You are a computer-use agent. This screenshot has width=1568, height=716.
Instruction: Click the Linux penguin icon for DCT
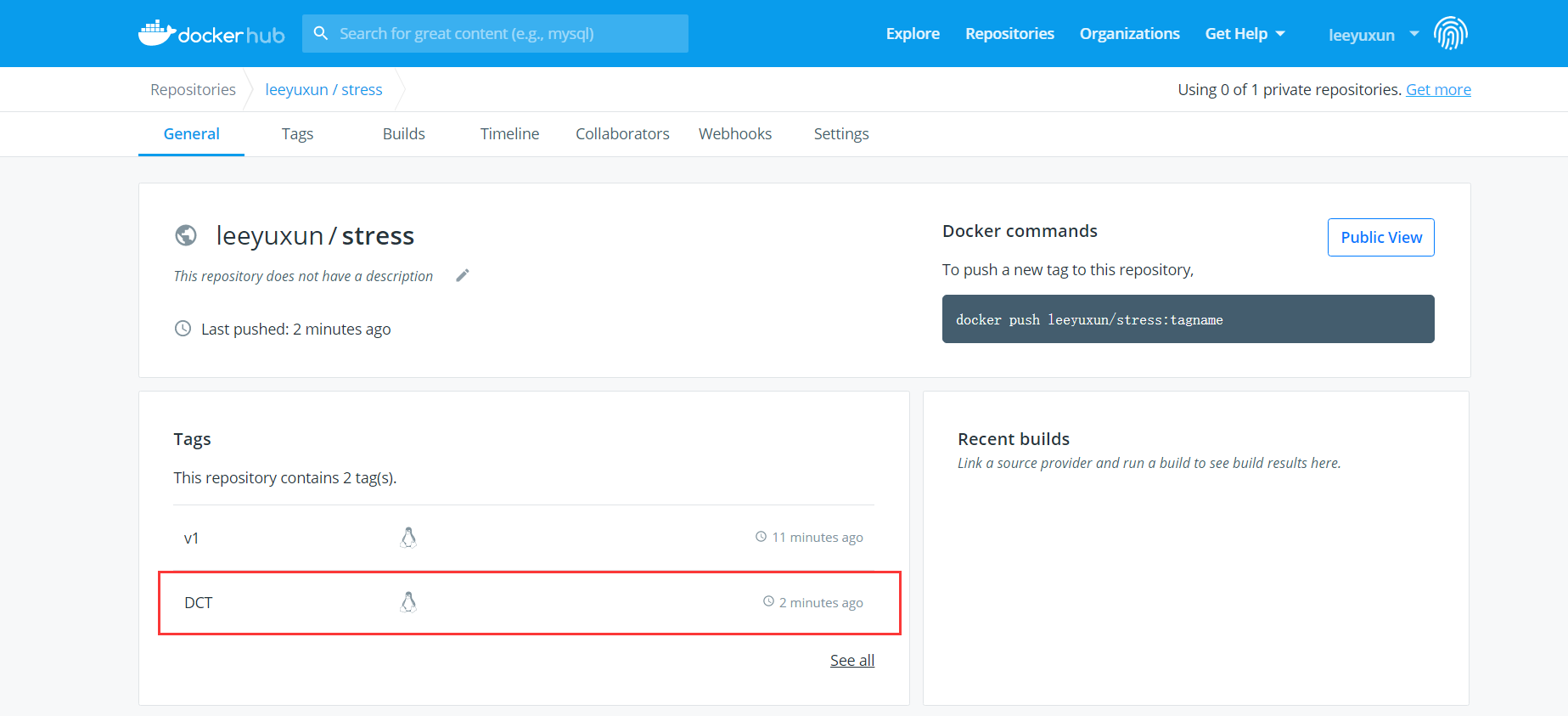pyautogui.click(x=408, y=602)
